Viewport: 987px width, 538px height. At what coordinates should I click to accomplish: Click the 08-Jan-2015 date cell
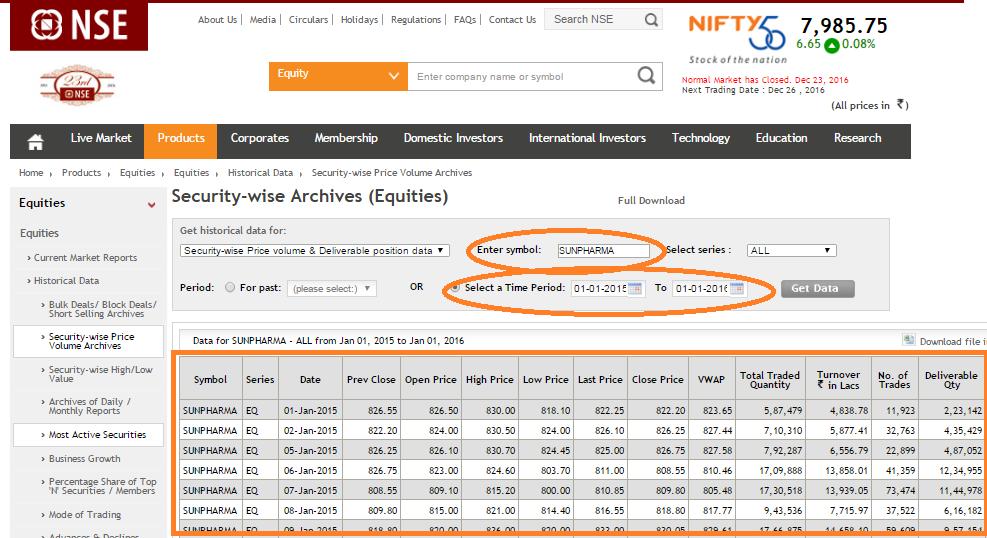(x=310, y=510)
